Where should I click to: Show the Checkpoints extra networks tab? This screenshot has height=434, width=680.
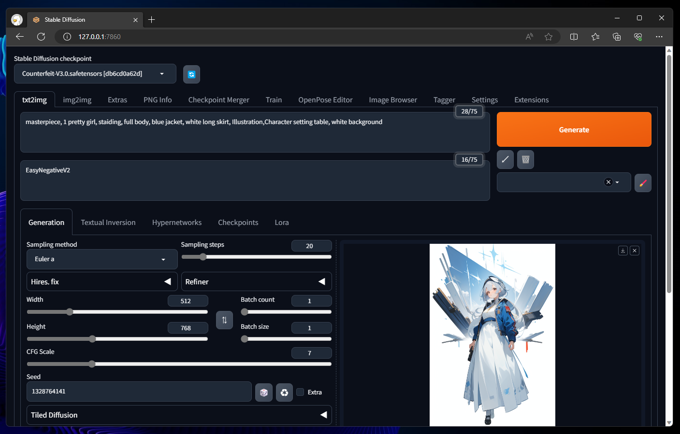tap(238, 222)
